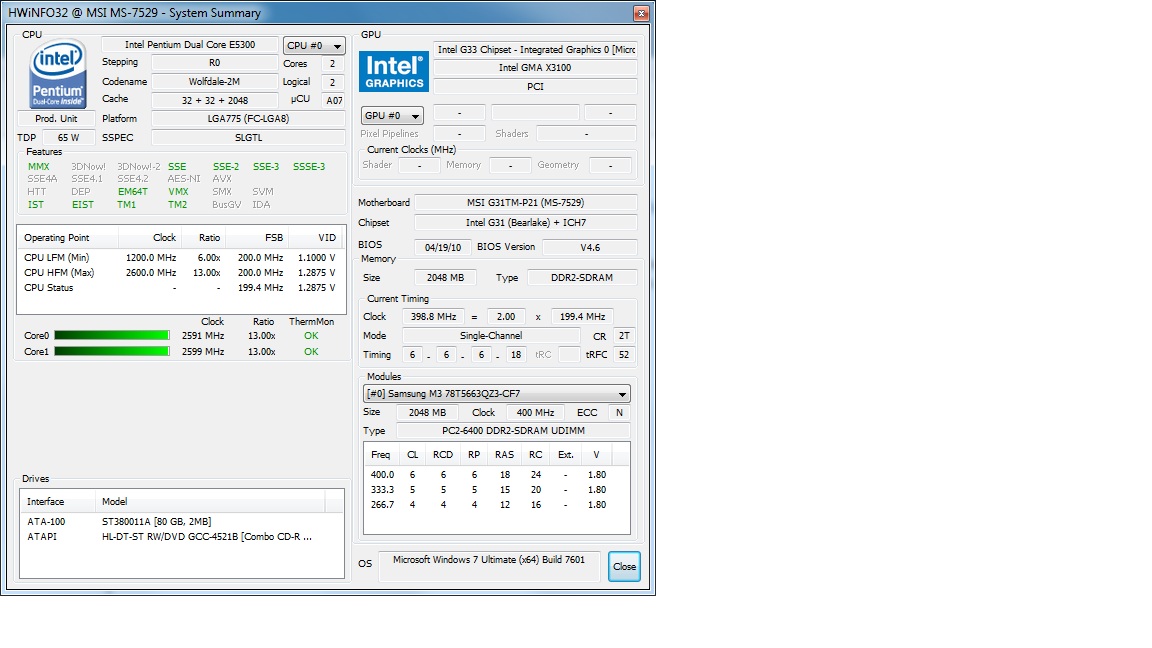1152x648 pixels.
Task: Click the Intel G31 (Bearlake) + ICH7 chipset field
Action: (x=526, y=223)
